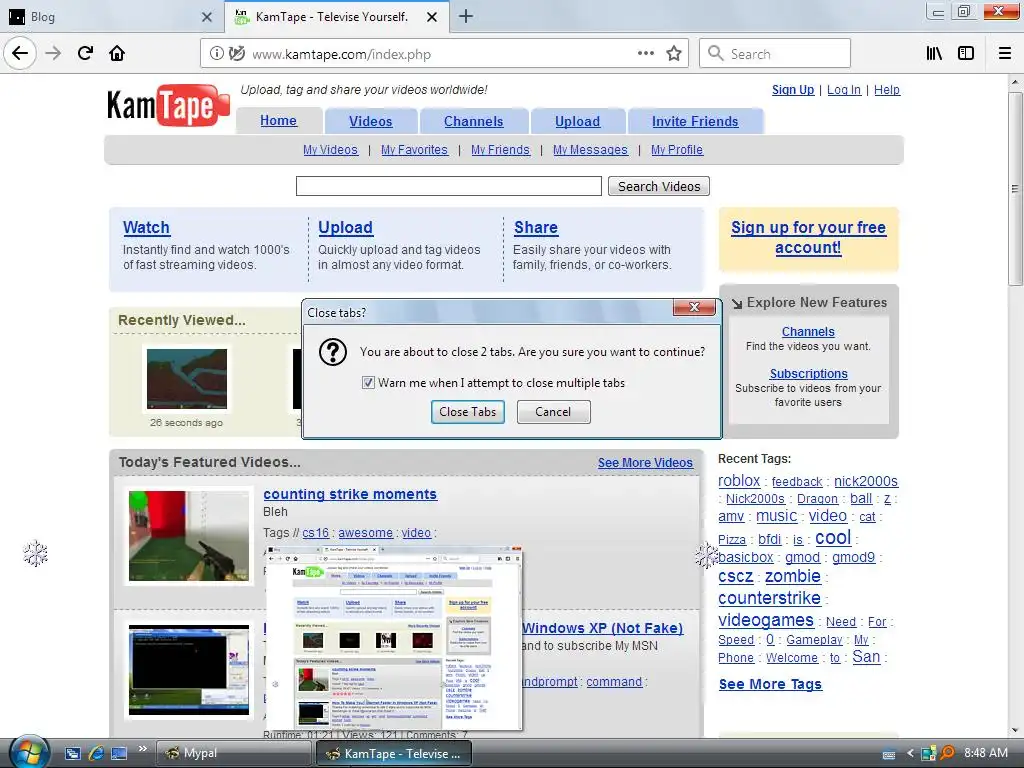Click the orange tray search icon

(947, 753)
